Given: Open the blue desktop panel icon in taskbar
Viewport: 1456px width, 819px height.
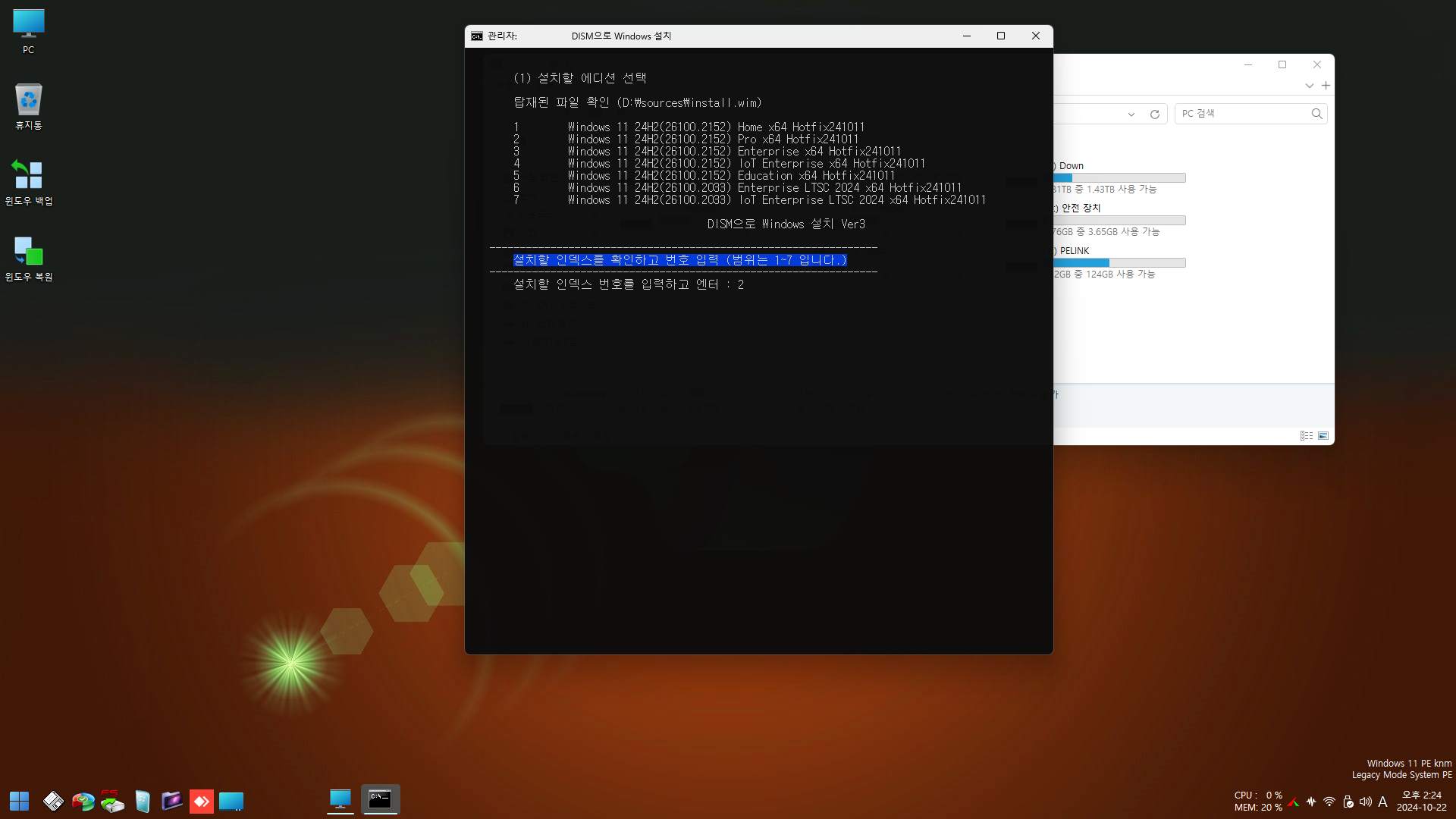Looking at the screenshot, I should (x=231, y=801).
